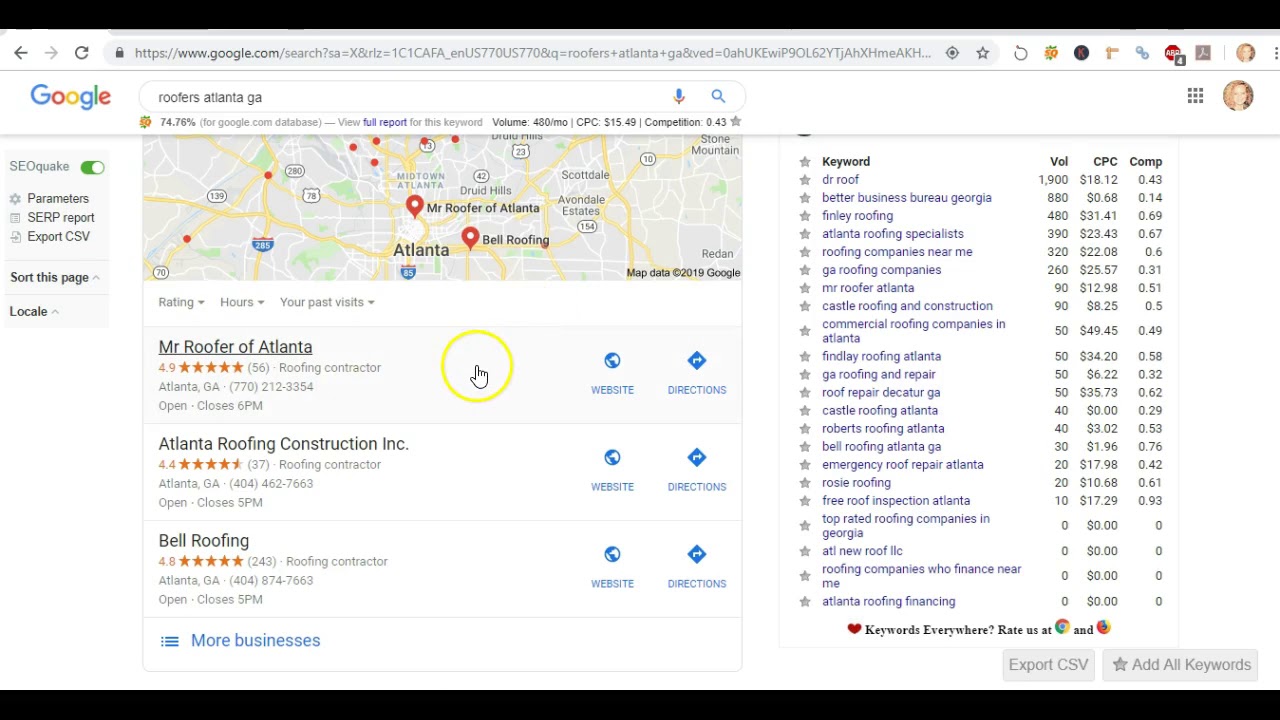Open the Rating filter dropdown
1280x720 pixels.
[181, 302]
